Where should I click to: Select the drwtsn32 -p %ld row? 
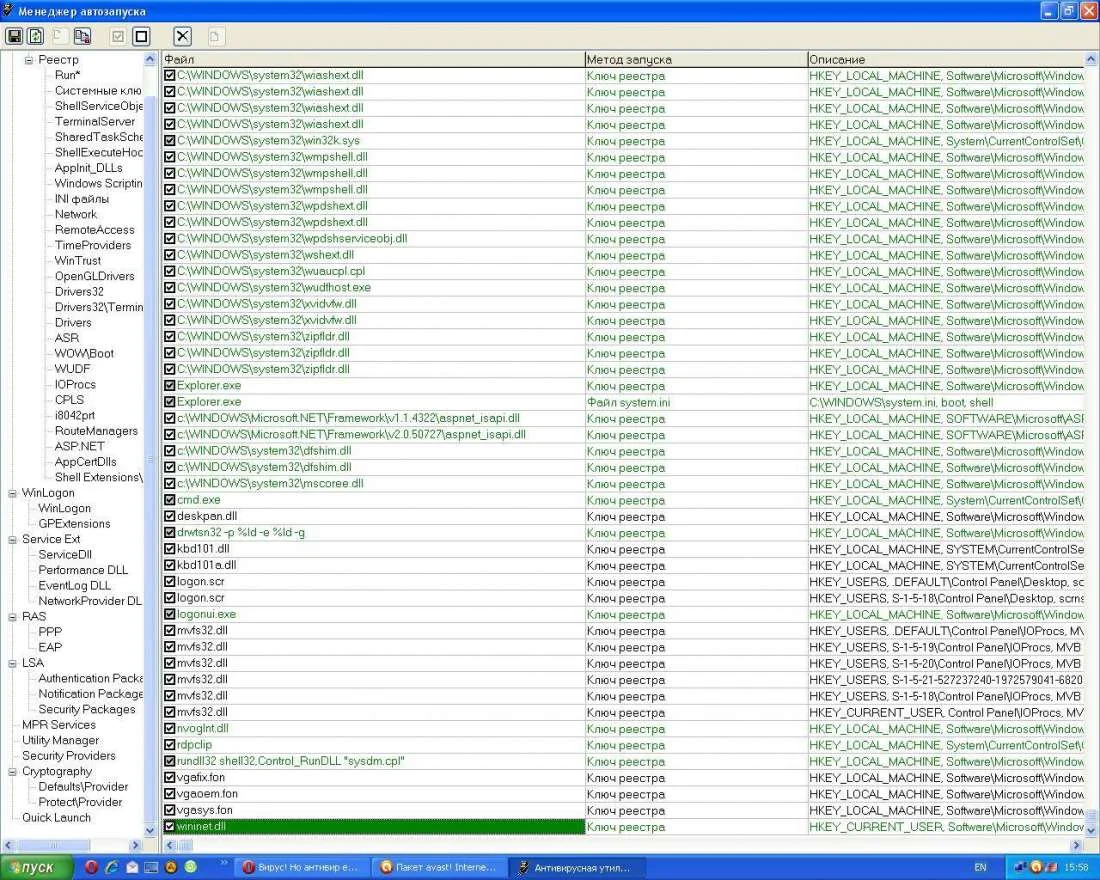624,533
